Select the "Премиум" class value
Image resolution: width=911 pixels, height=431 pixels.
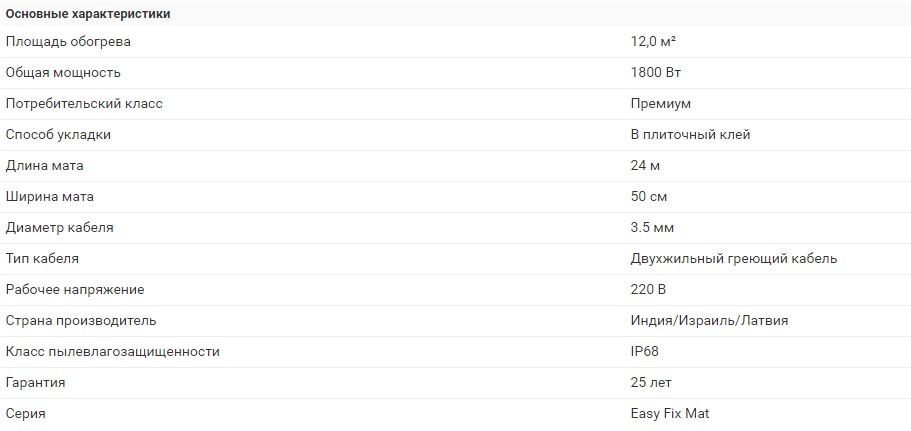660,104
